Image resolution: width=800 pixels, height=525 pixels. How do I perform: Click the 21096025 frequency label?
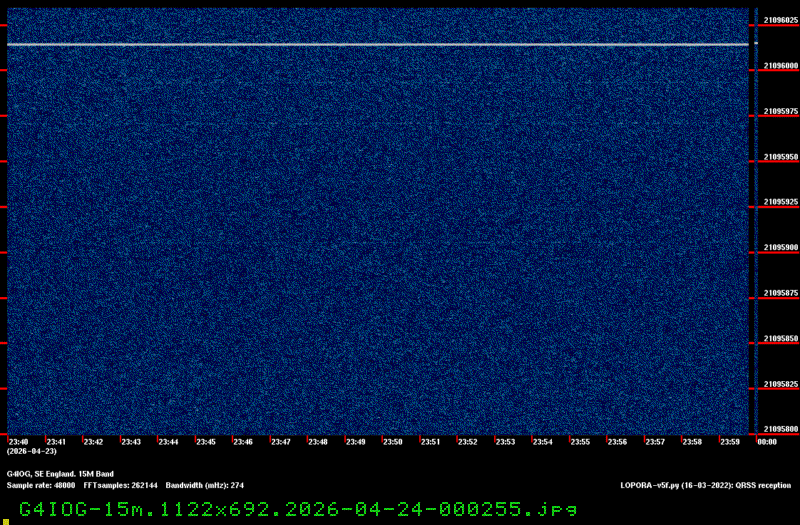[x=780, y=20]
